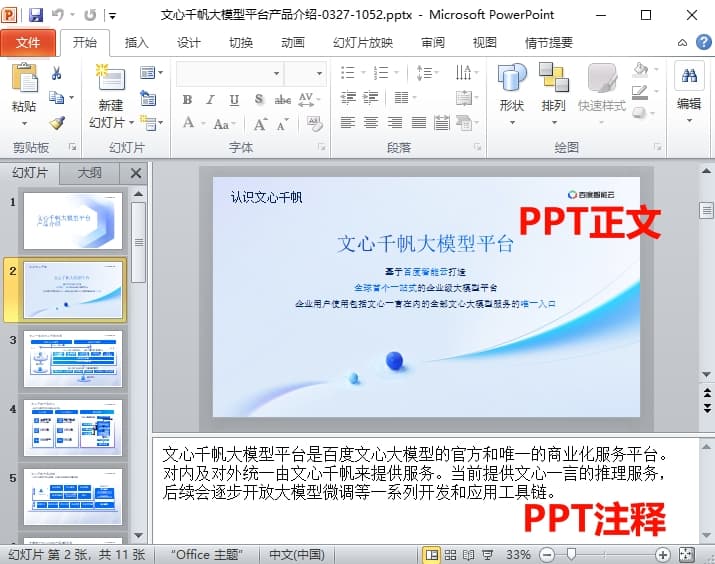
Task: Align paragraph text to the left
Action: (348, 122)
